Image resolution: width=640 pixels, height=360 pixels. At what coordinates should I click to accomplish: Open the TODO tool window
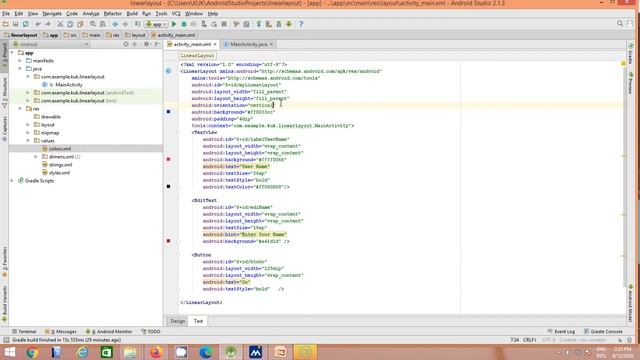pos(151,331)
